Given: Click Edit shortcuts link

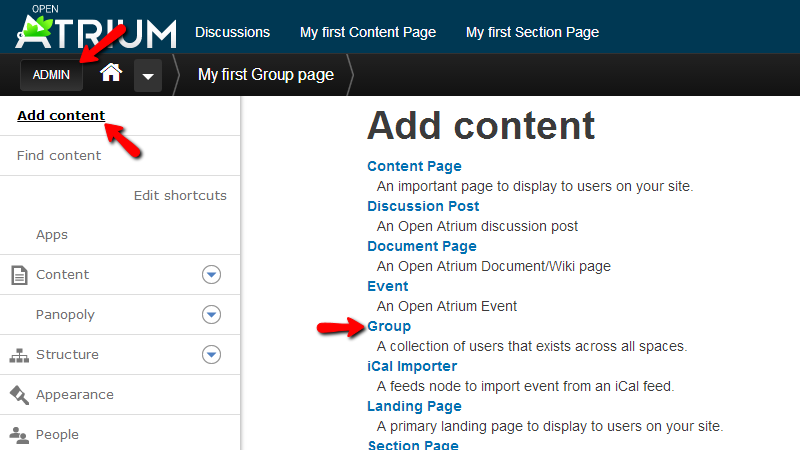Looking at the screenshot, I should tap(180, 195).
